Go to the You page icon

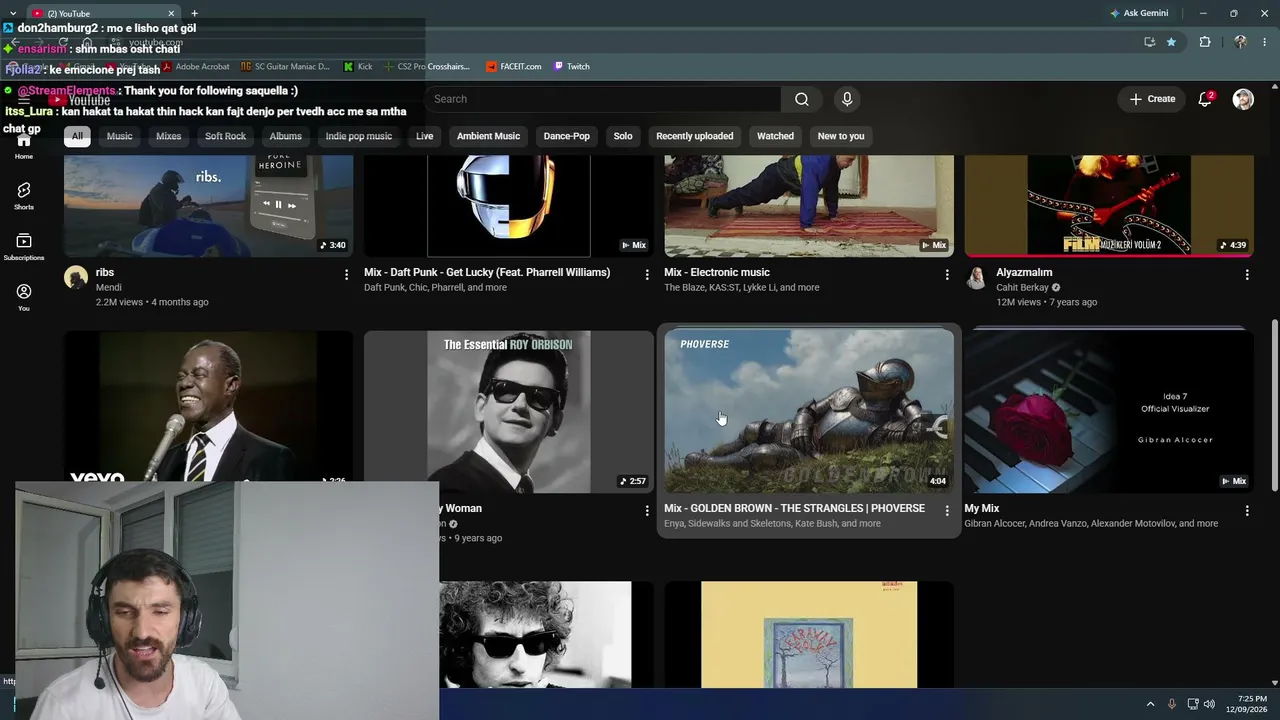tap(24, 296)
